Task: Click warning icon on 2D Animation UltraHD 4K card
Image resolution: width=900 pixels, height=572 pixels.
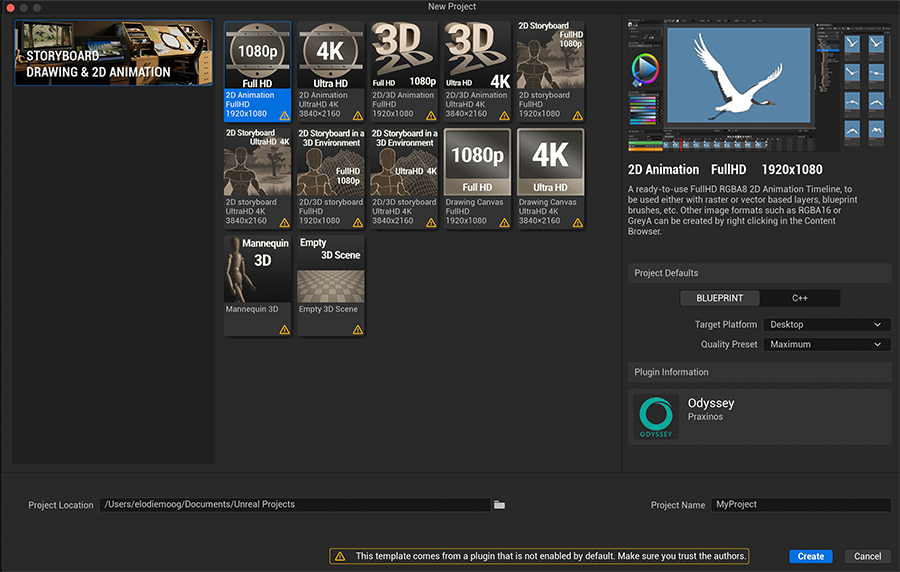Action: click(x=358, y=116)
